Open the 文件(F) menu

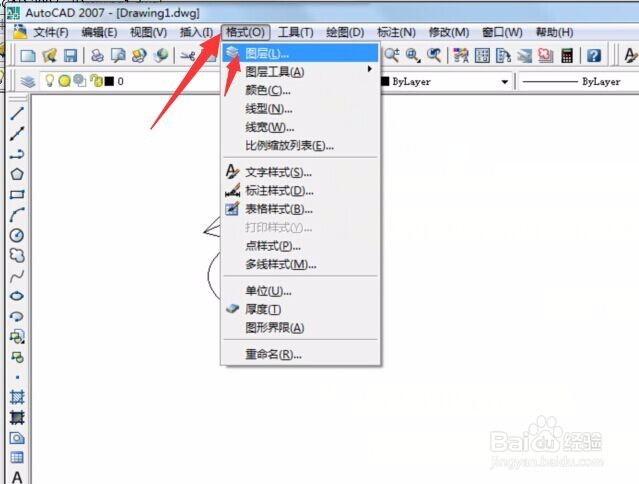point(51,32)
